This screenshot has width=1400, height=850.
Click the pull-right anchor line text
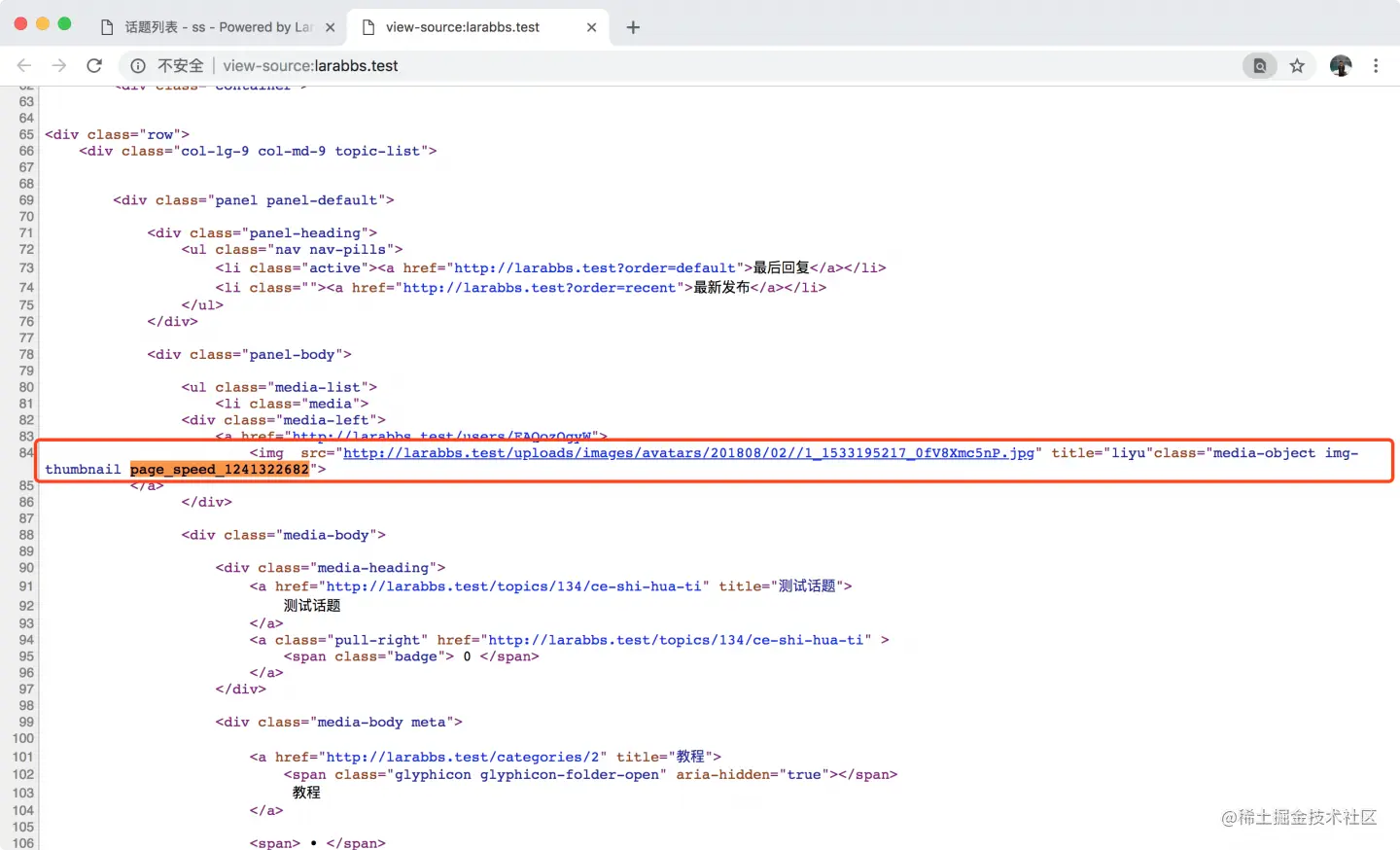(569, 640)
